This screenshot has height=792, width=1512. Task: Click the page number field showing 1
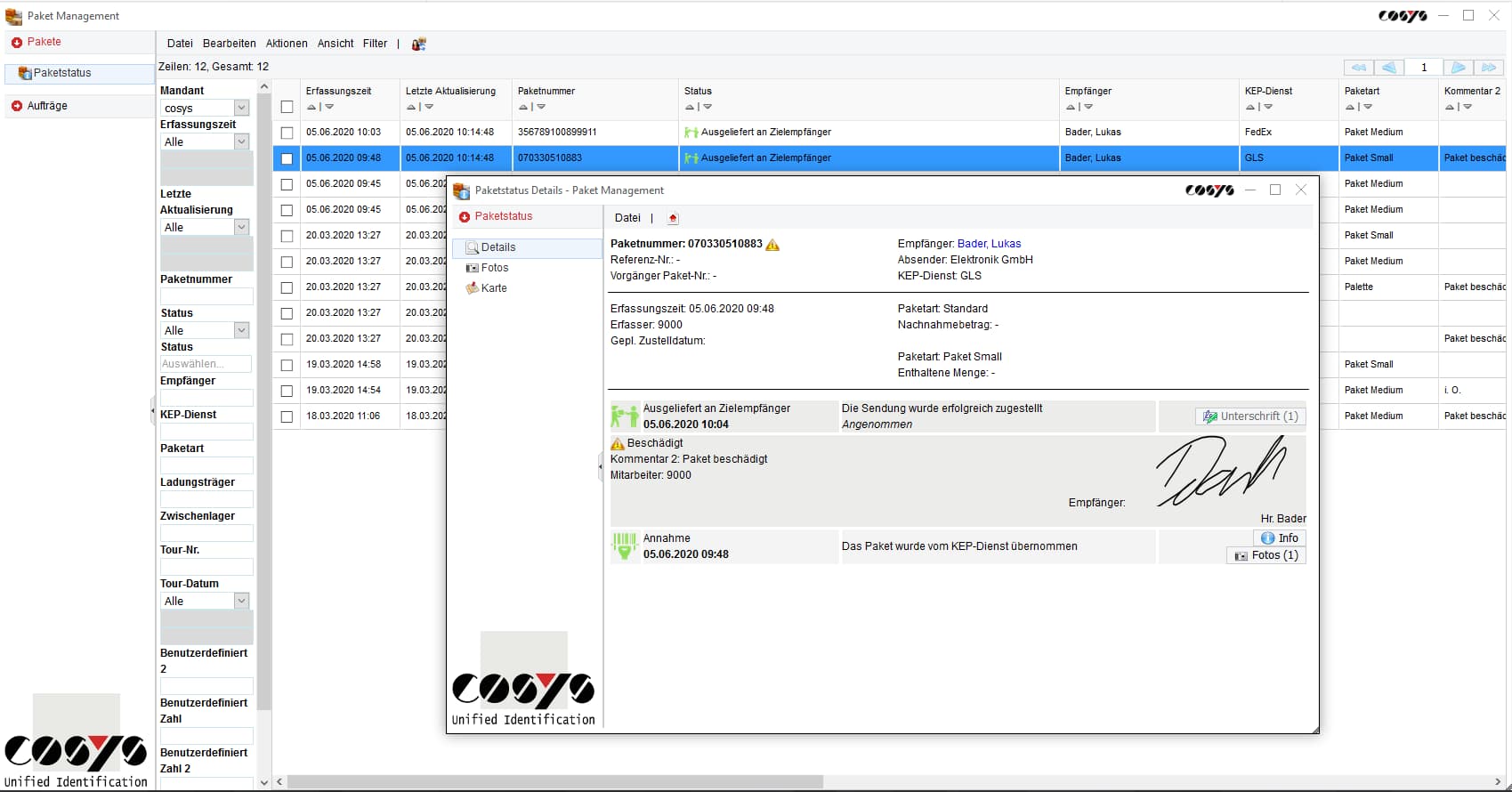(1423, 68)
